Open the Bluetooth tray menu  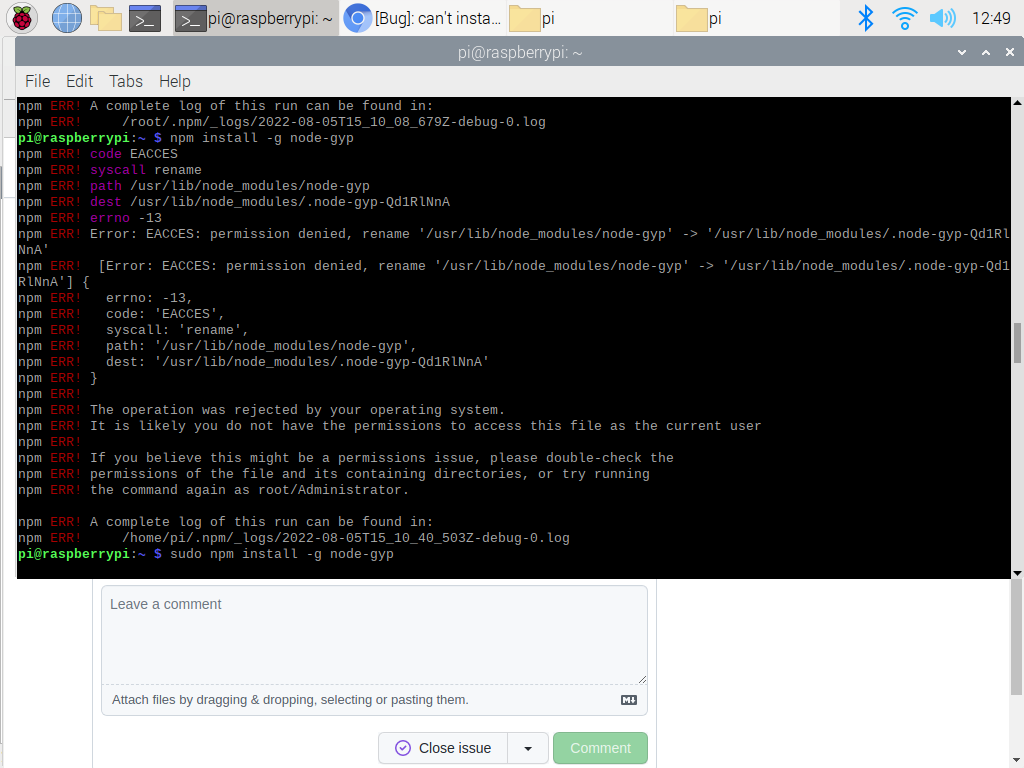pyautogui.click(x=865, y=18)
